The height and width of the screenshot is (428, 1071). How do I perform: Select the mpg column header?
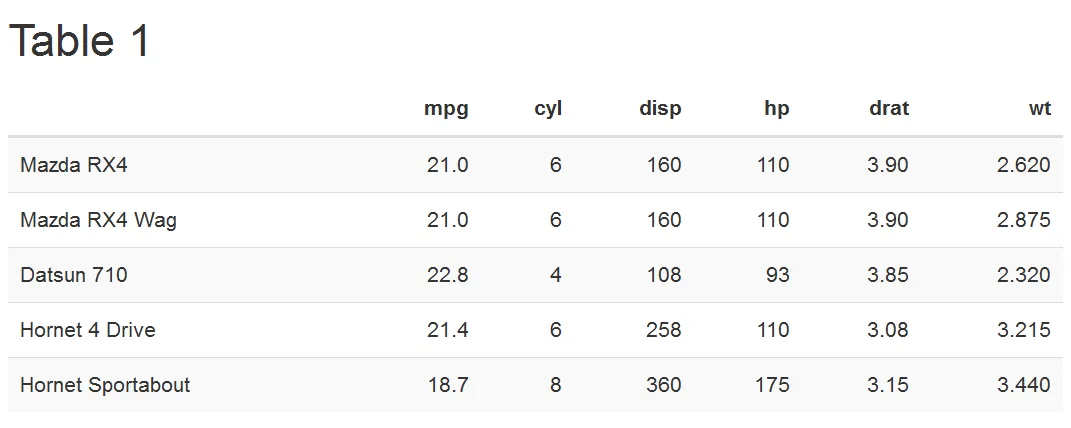tap(446, 109)
